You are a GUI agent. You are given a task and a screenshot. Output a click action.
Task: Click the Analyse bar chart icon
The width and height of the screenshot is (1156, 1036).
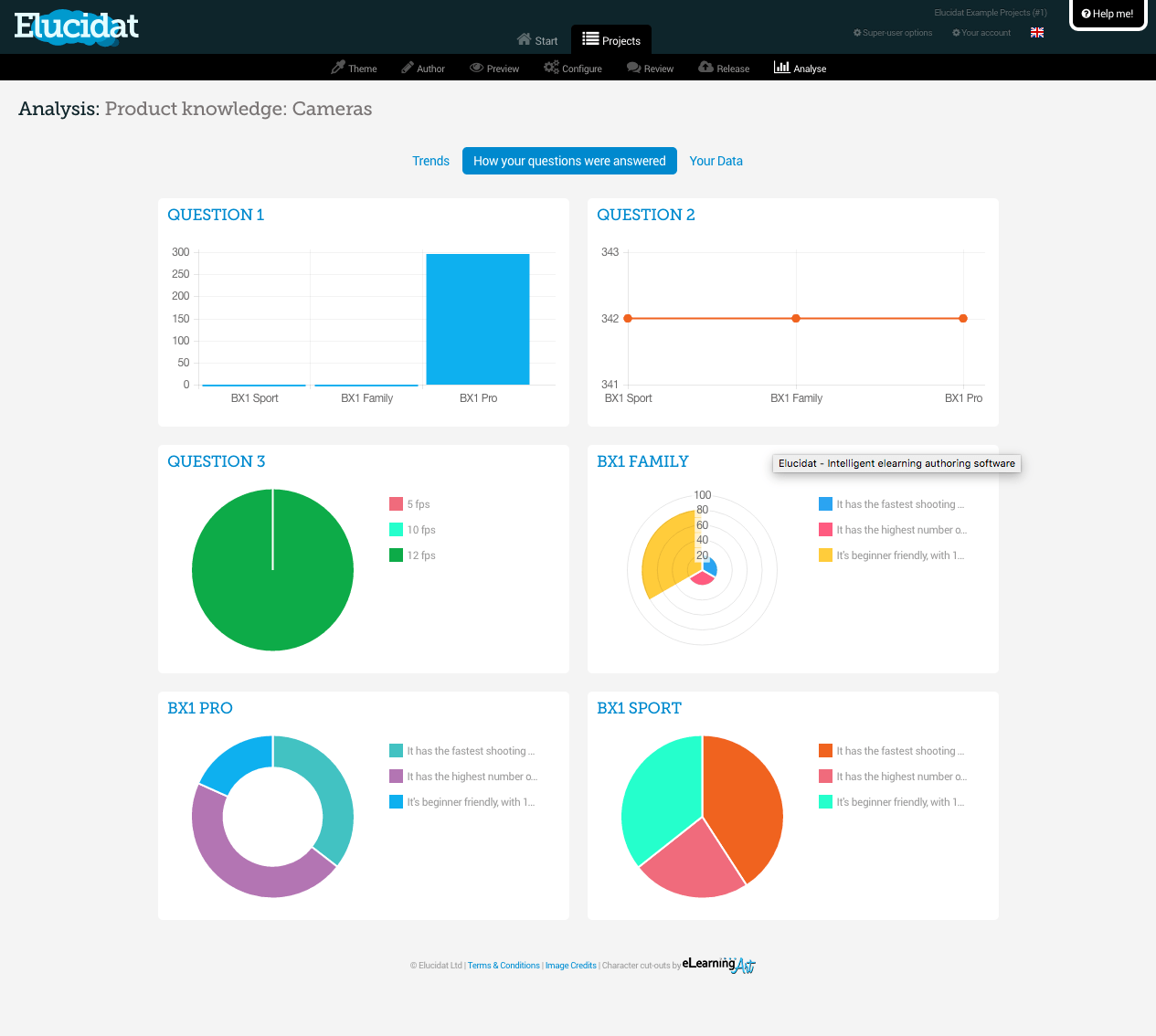[781, 67]
